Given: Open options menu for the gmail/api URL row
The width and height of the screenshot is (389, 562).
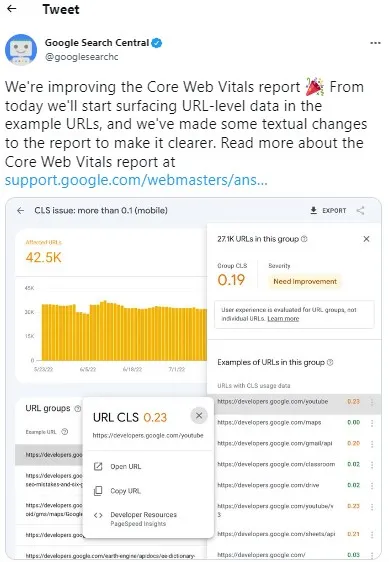Looking at the screenshot, I should coord(372,444).
